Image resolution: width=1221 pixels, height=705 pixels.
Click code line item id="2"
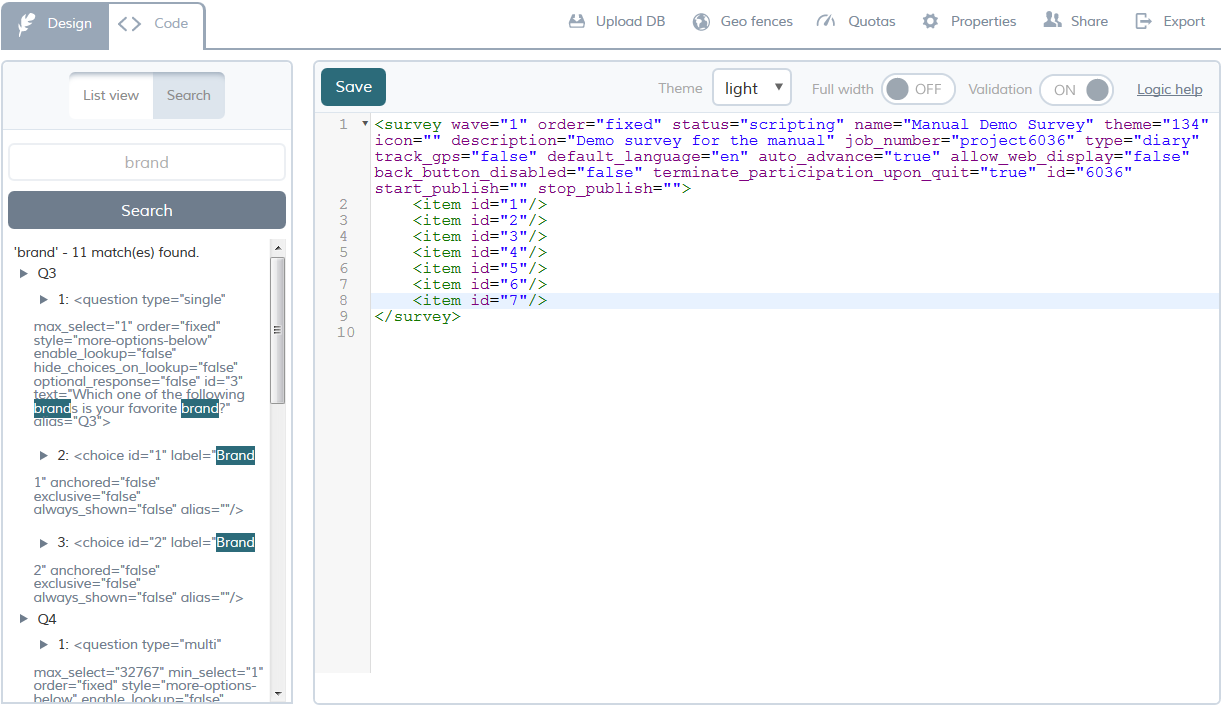click(480, 220)
